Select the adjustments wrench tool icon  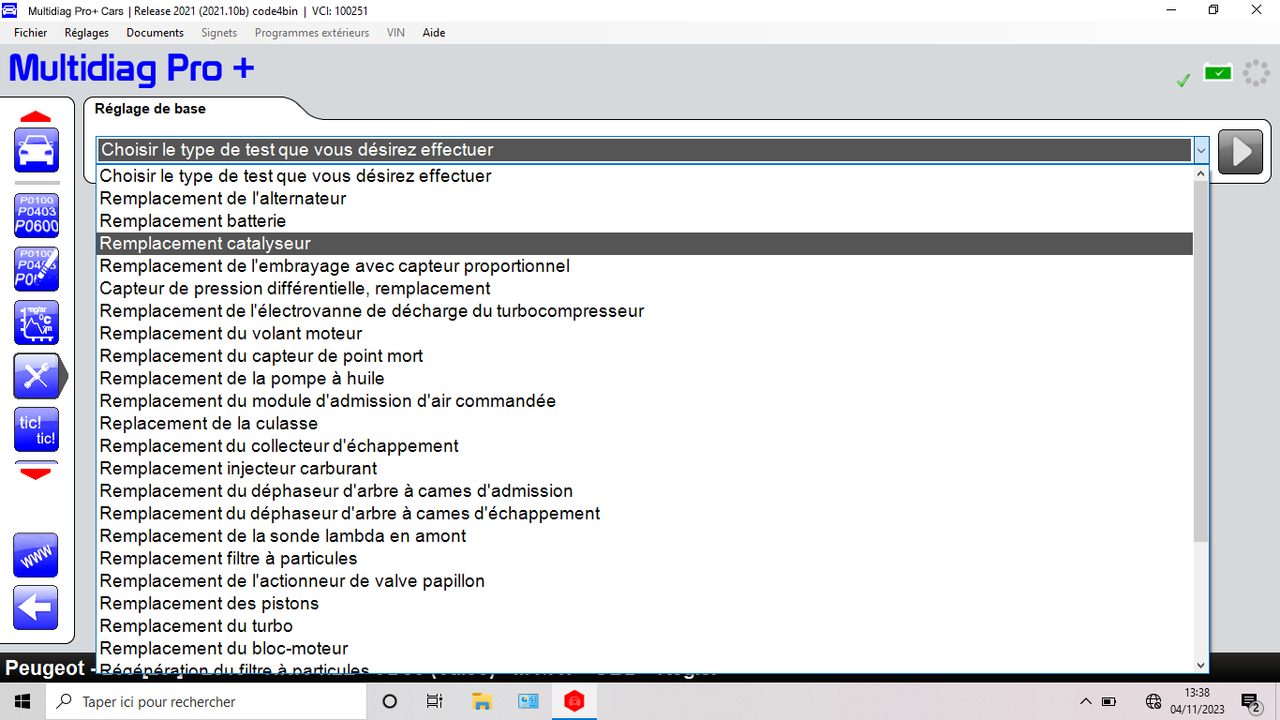(39, 376)
